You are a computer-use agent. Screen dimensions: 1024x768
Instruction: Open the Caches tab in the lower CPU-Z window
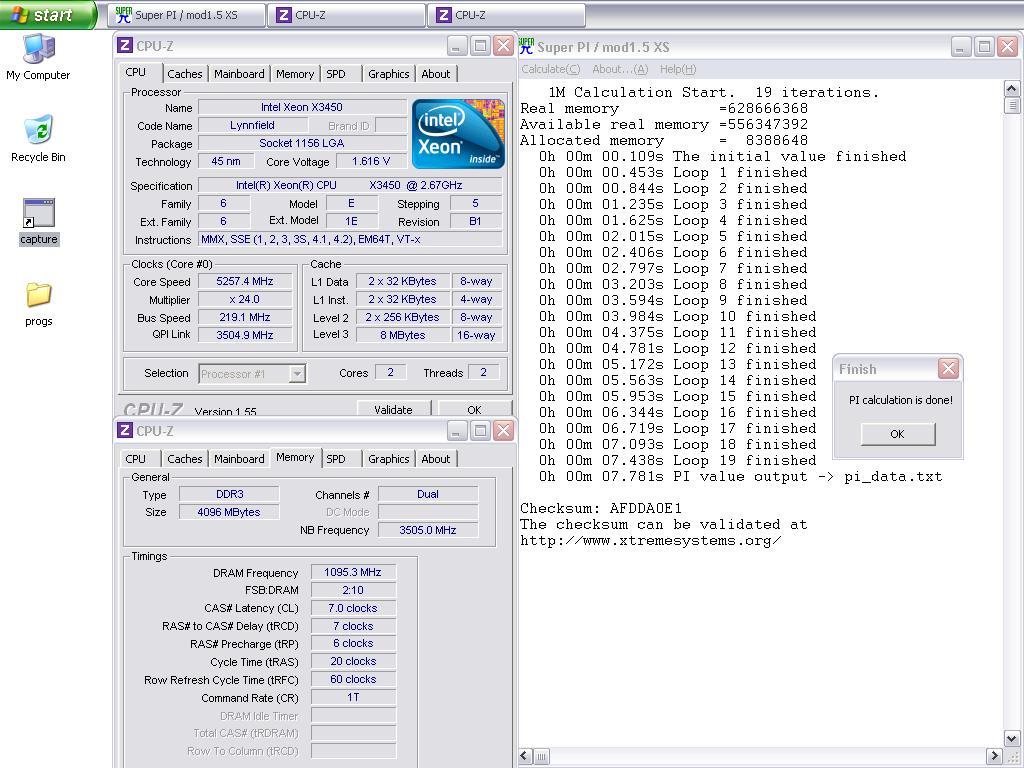click(x=185, y=458)
